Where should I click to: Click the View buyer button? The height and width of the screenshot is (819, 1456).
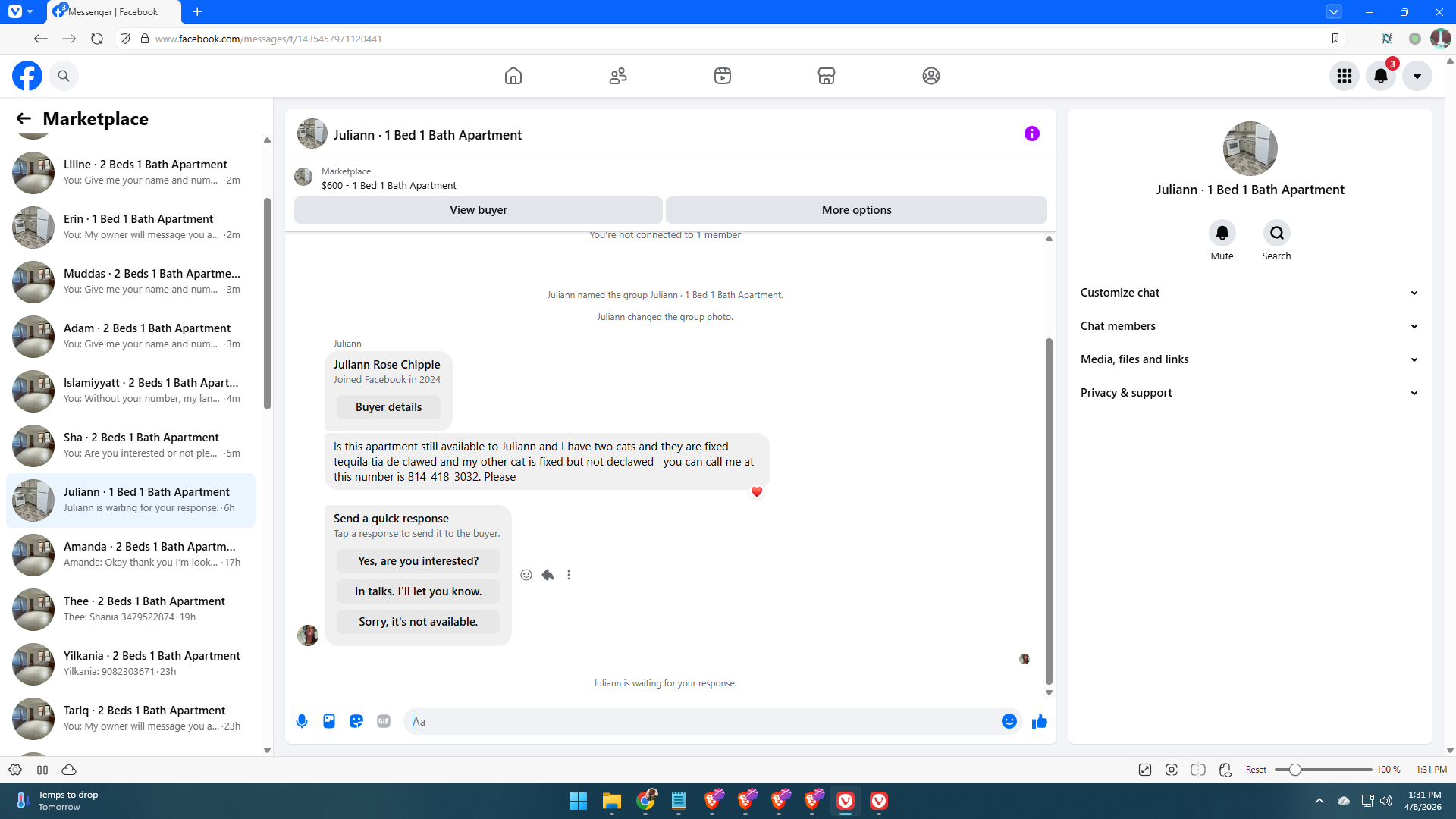478,210
